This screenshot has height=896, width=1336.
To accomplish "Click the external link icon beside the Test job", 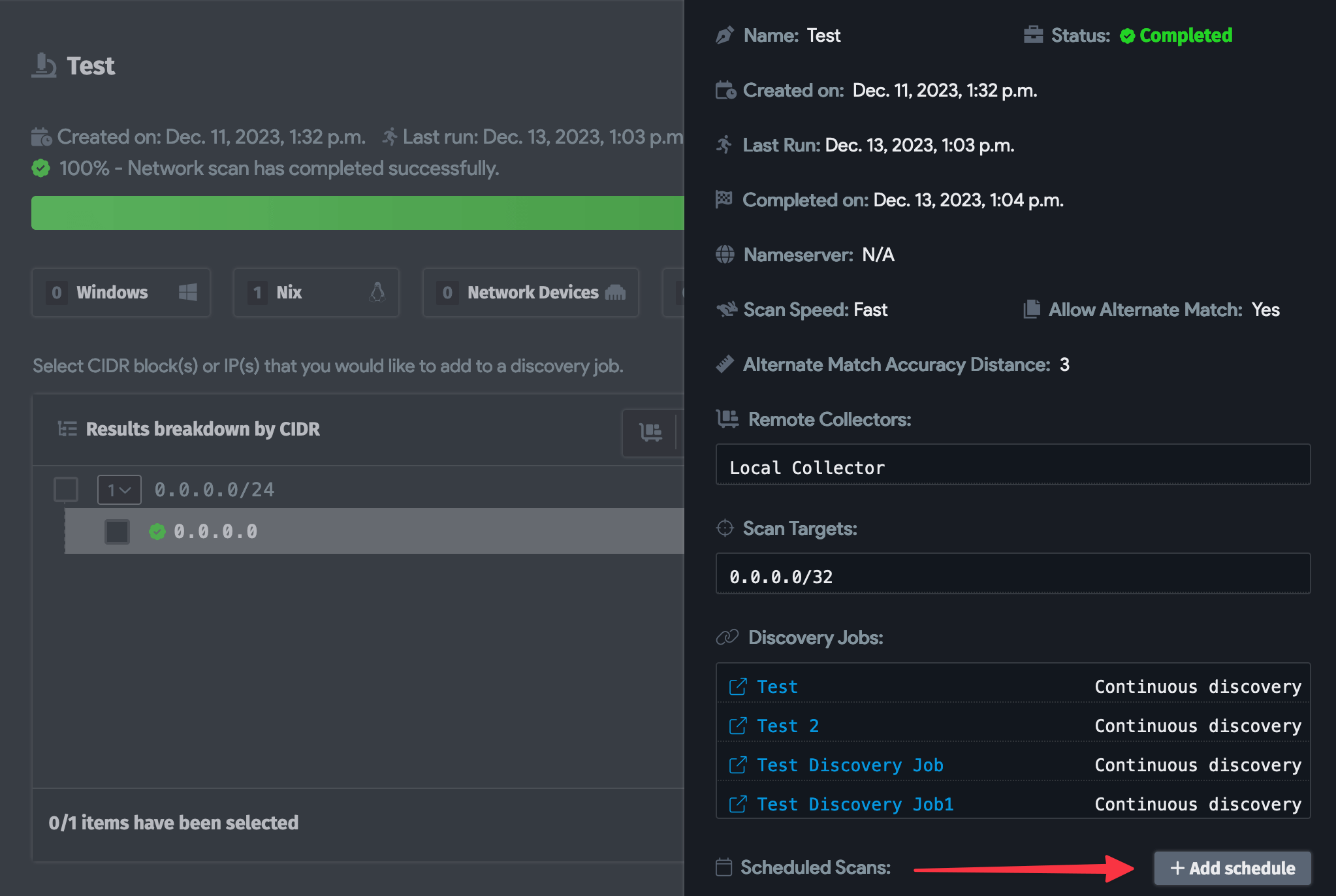I will 738,686.
